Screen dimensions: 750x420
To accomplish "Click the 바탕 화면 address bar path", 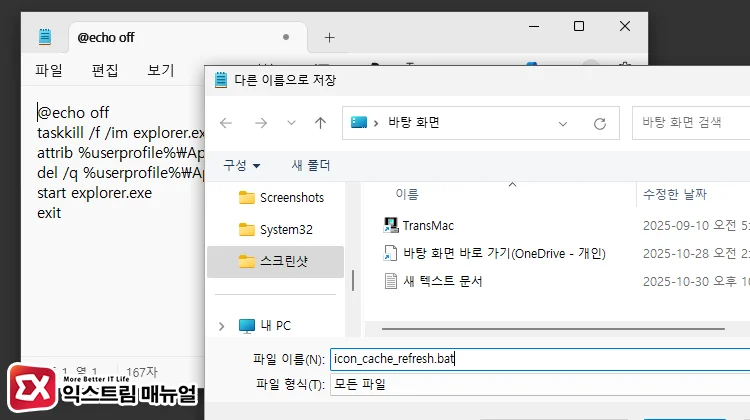I will pos(414,123).
